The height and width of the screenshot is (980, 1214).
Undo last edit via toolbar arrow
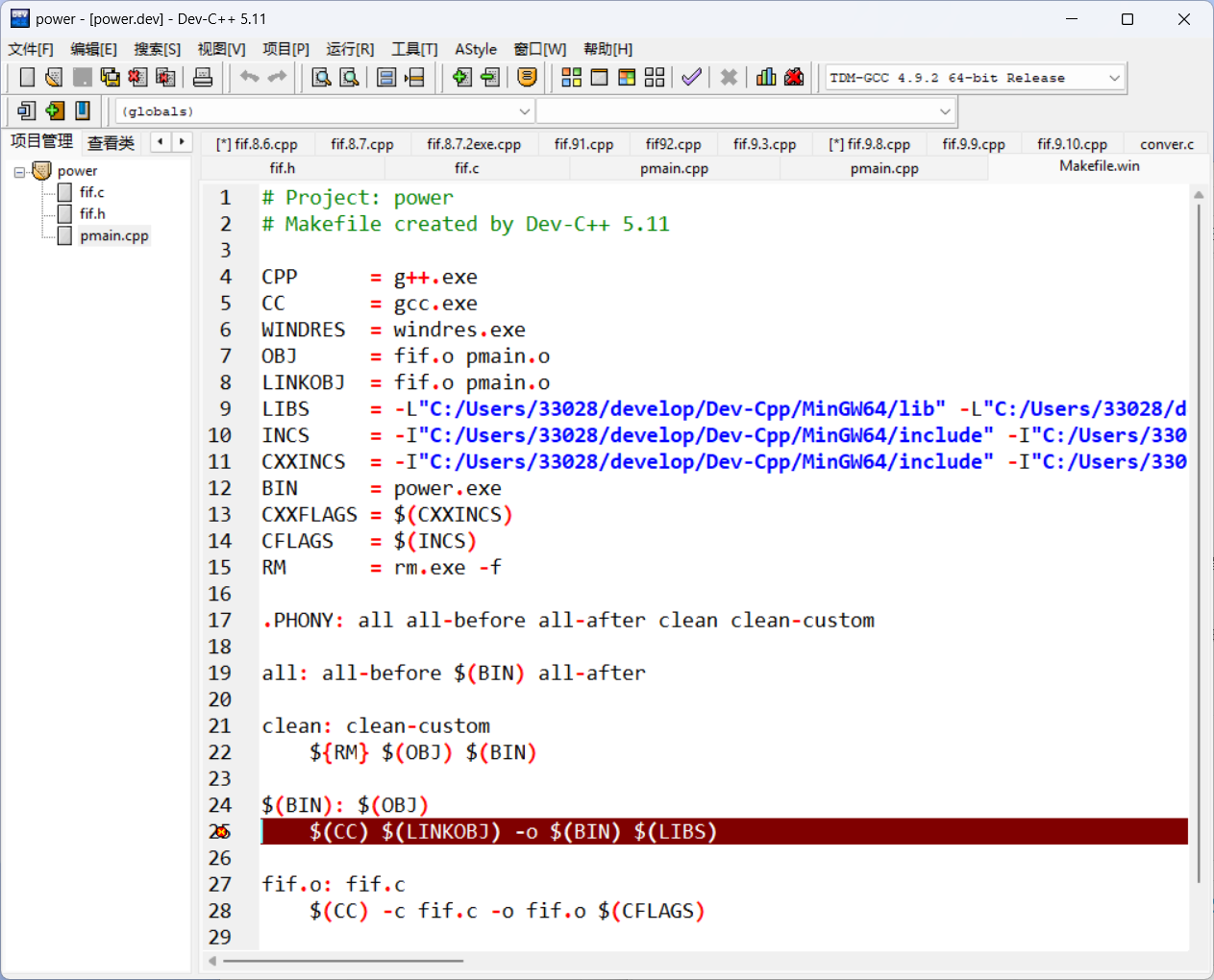(250, 77)
